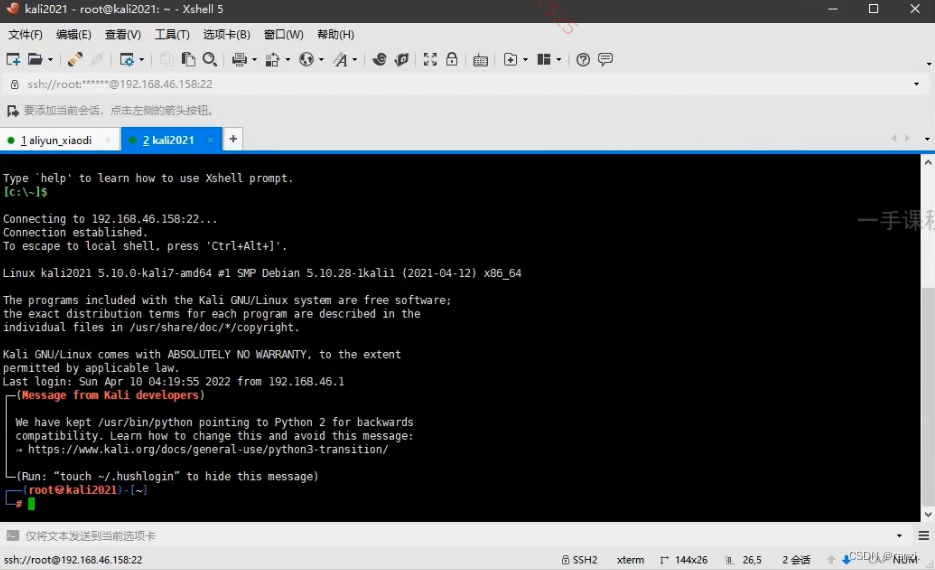Click the xterm status bar entry

tap(630, 560)
